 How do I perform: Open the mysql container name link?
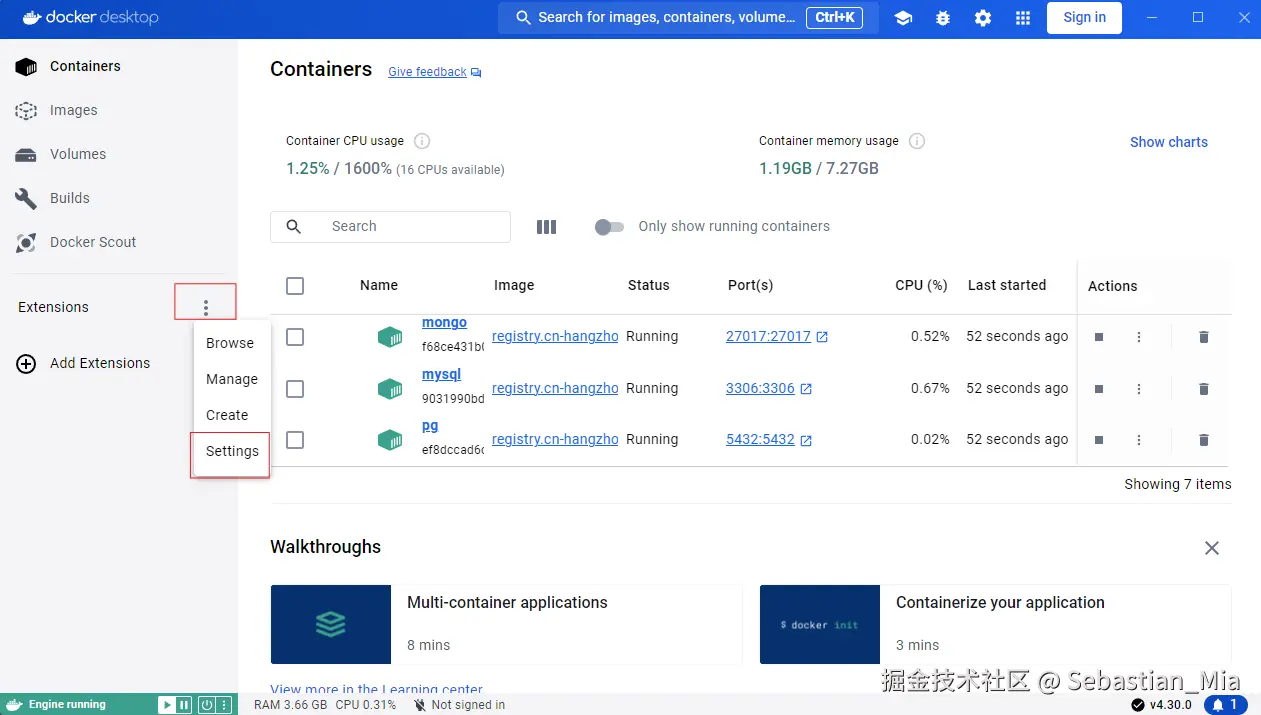(x=441, y=375)
